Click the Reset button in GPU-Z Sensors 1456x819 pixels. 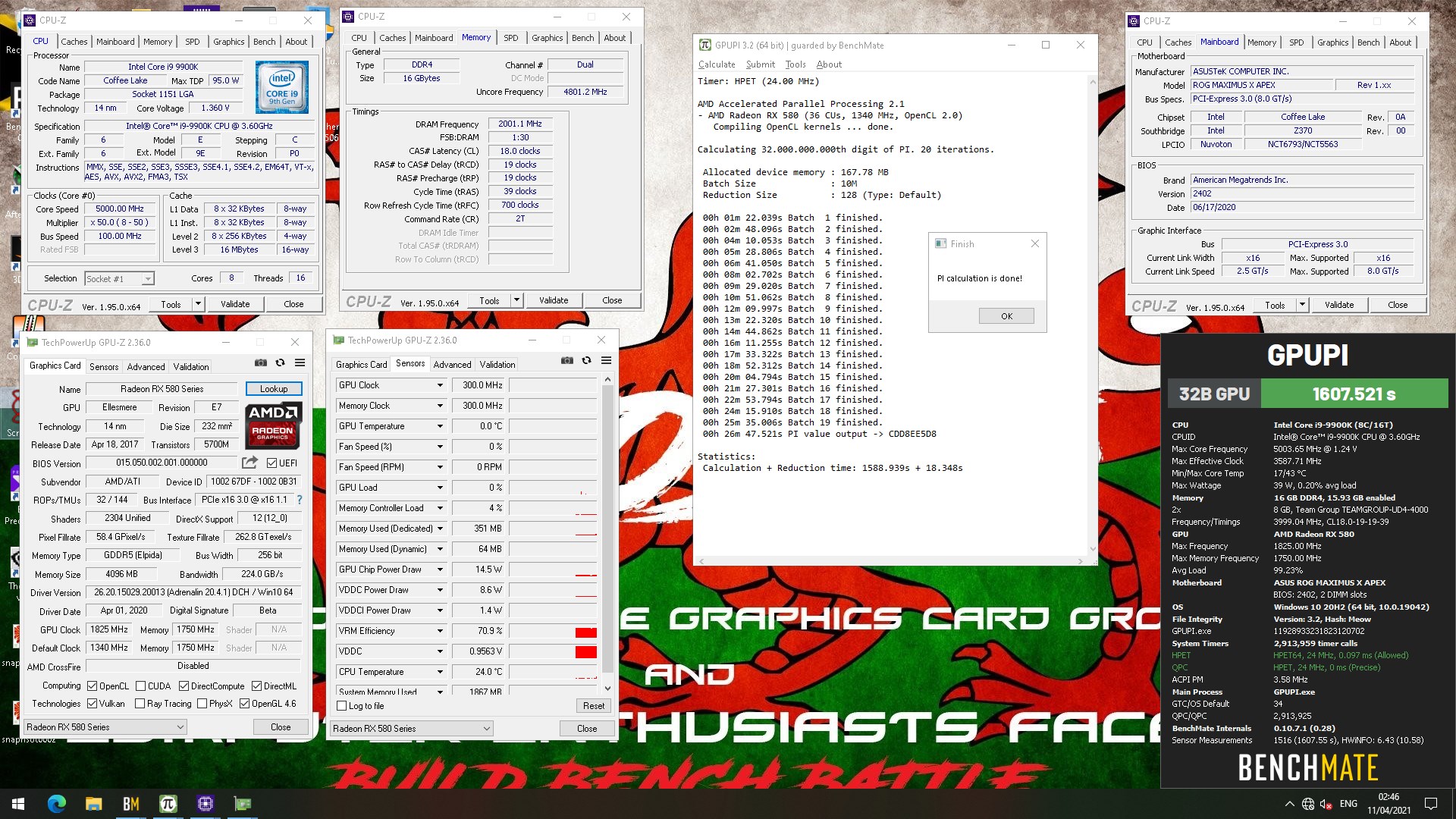[x=594, y=705]
